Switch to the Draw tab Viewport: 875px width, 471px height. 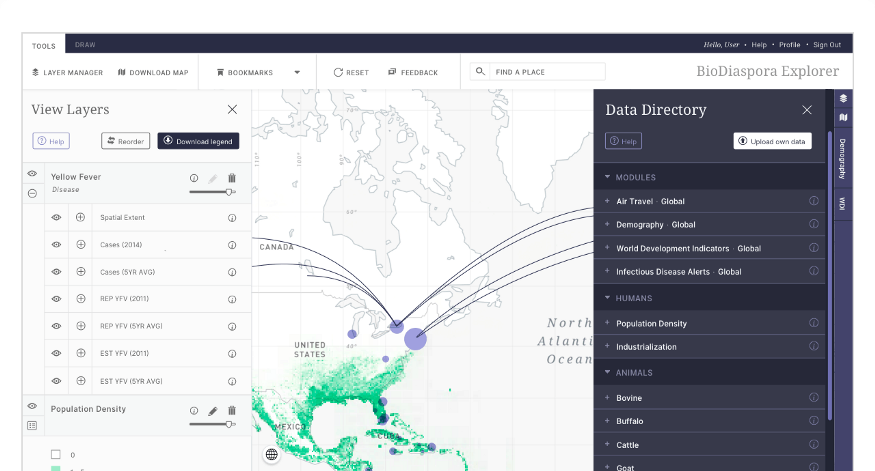click(x=85, y=45)
